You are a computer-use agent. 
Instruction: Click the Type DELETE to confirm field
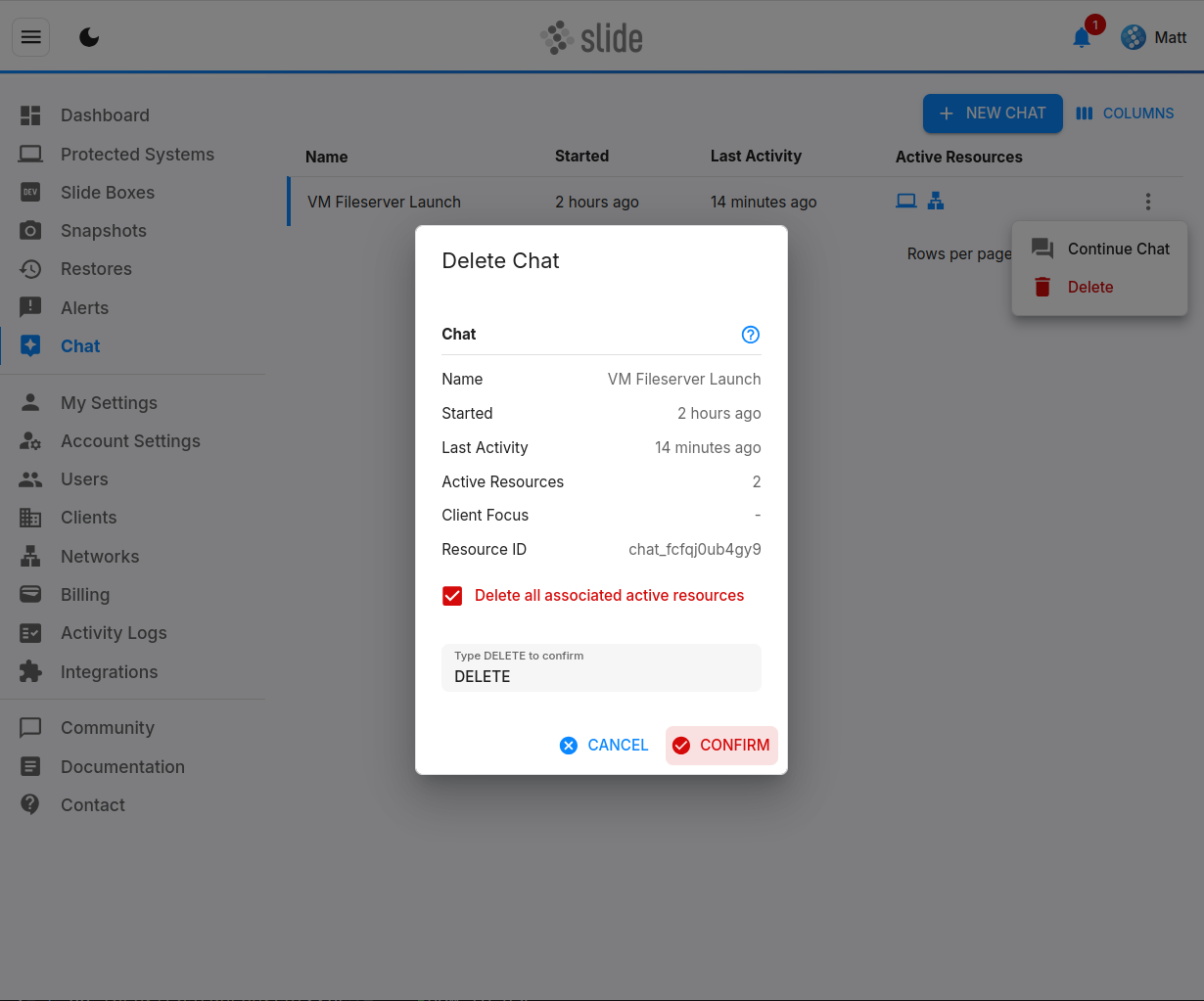point(601,667)
